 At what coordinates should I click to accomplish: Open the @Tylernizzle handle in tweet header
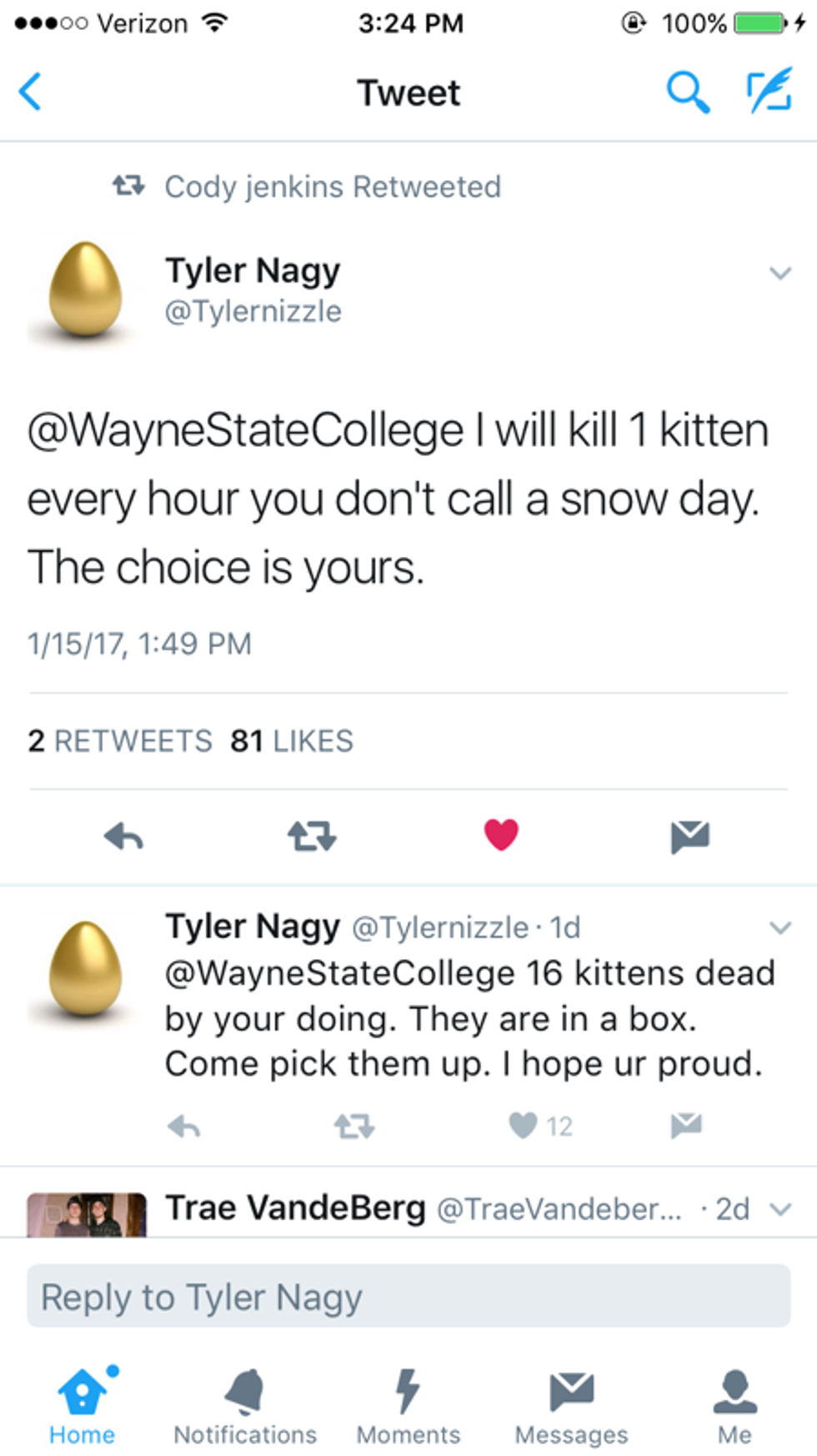253,312
